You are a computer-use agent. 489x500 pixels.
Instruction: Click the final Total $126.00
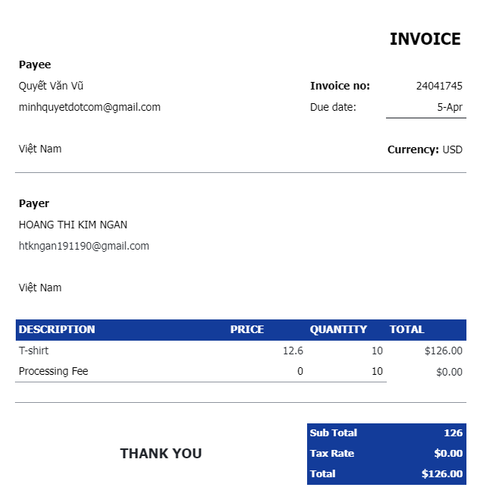click(442, 474)
